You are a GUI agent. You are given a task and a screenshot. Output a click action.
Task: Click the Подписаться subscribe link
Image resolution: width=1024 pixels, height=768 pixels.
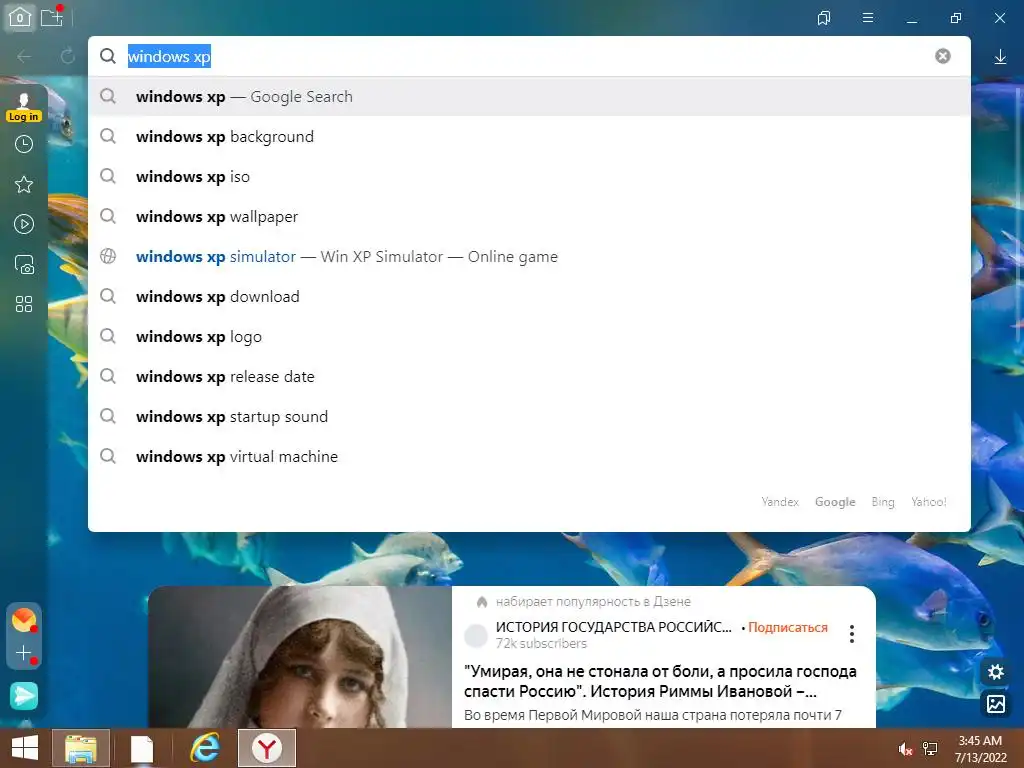coord(788,627)
